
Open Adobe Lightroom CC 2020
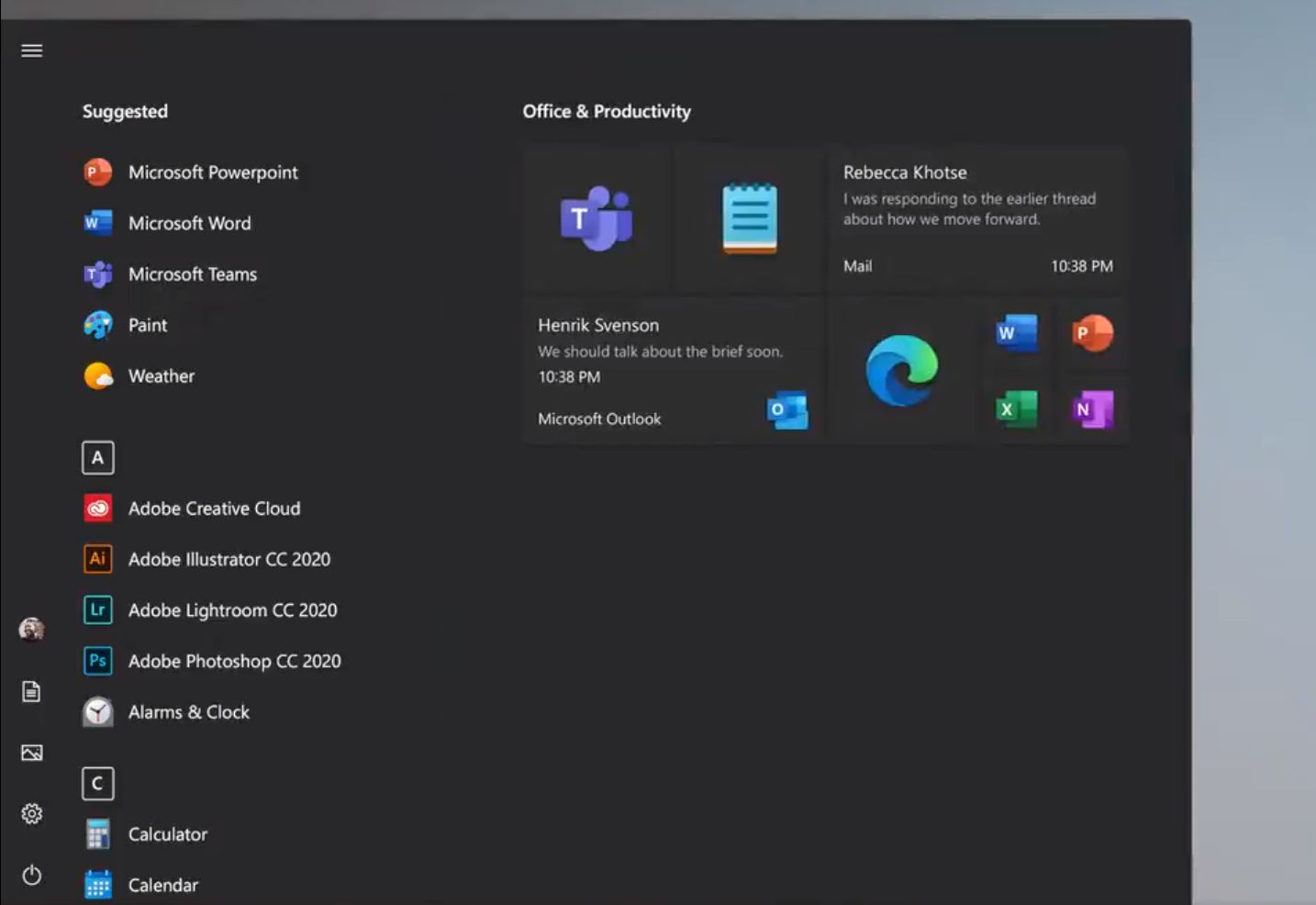(x=210, y=610)
